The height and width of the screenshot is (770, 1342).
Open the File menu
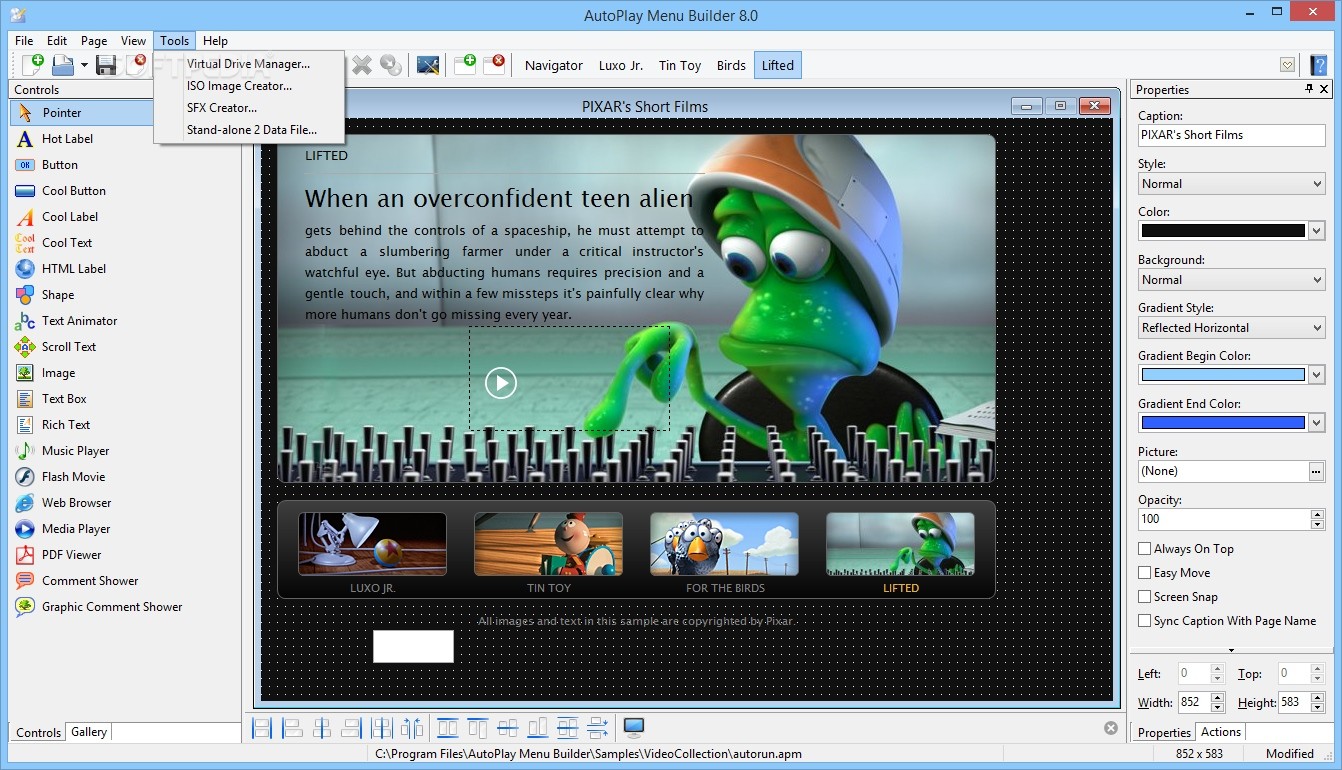tap(24, 41)
